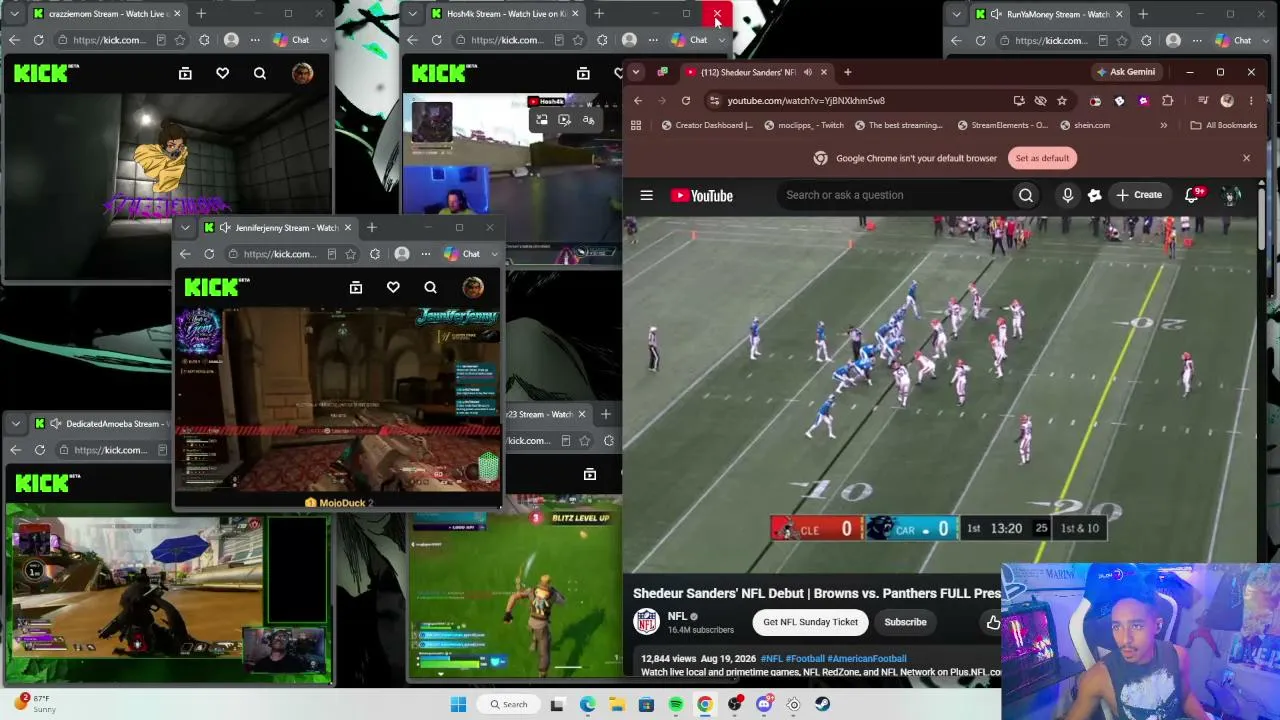The height and width of the screenshot is (720, 1280).
Task: Unmute the Jenniferjenny Stream tab audio
Action: [225, 228]
